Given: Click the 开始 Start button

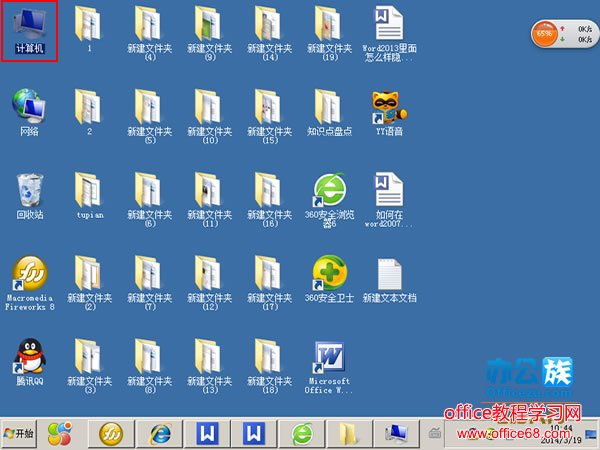Looking at the screenshot, I should click(20, 433).
